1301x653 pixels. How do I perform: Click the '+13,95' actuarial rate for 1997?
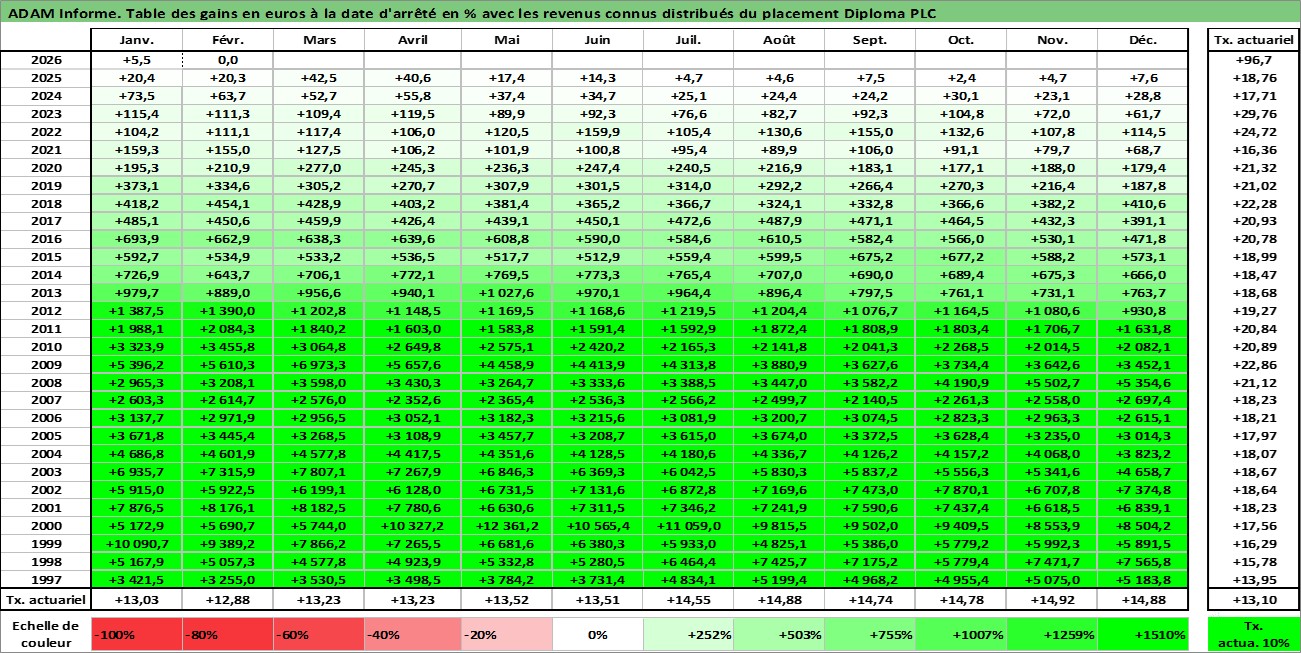(1254, 581)
